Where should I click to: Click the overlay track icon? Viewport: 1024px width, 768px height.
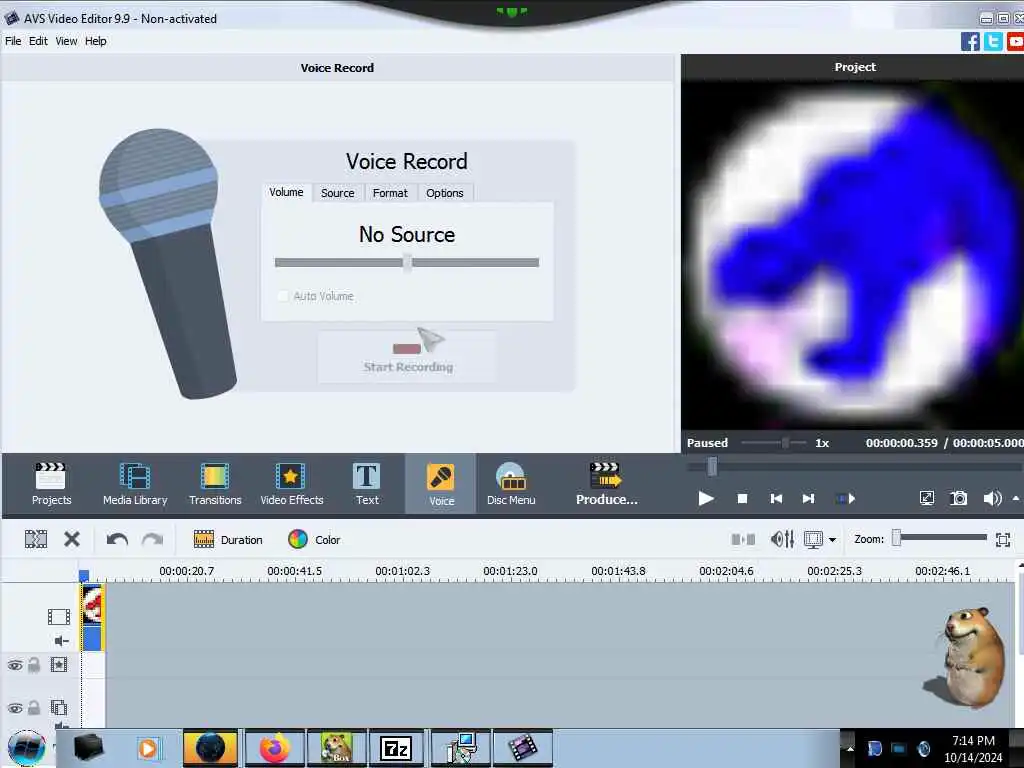[59, 707]
